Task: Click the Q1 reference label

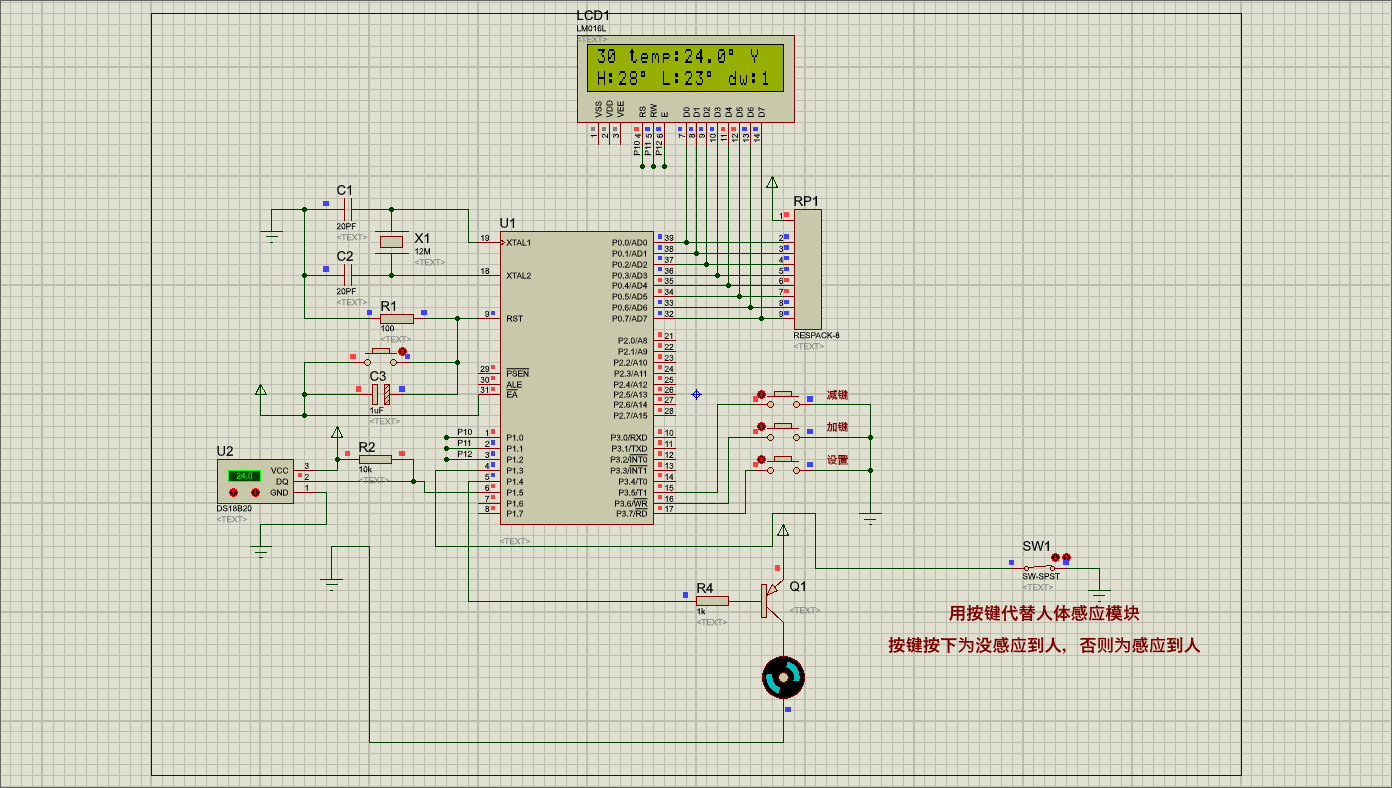Action: 797,586
